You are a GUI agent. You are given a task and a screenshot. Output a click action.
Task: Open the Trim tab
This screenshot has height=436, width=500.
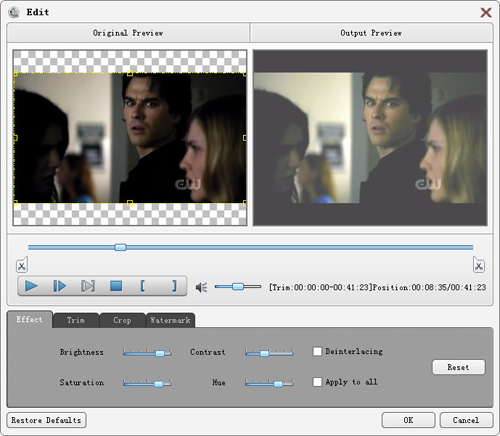(x=76, y=320)
